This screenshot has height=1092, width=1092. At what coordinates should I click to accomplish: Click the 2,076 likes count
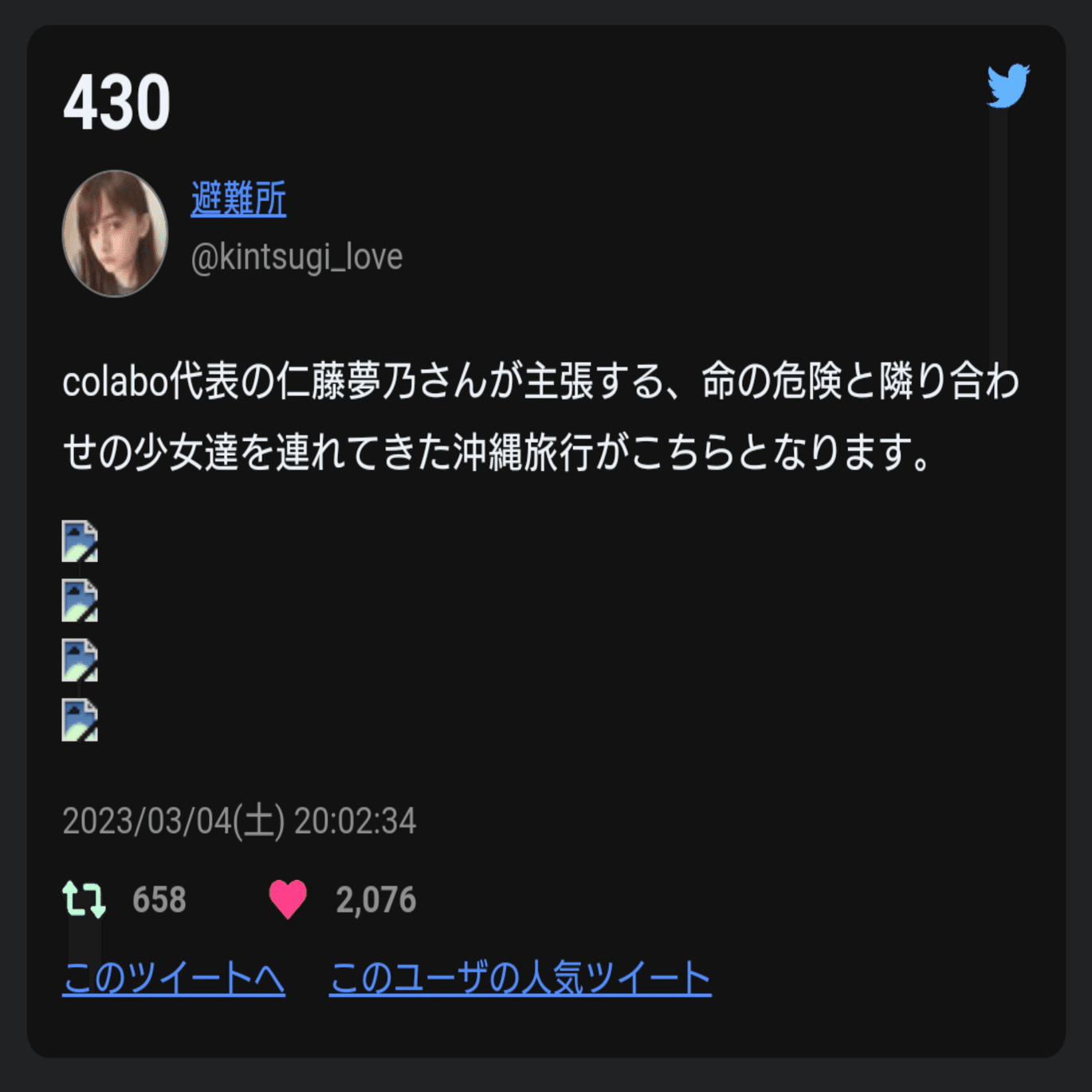(x=376, y=900)
